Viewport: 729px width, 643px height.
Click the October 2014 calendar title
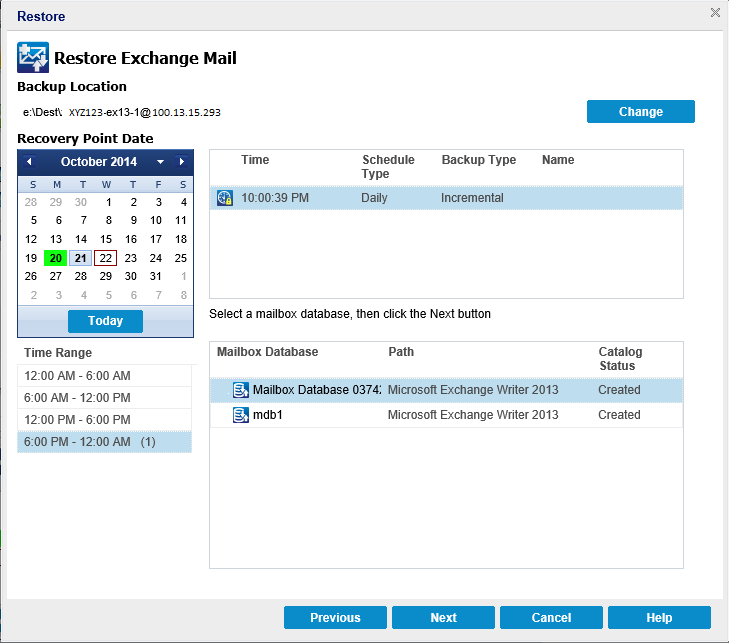pyautogui.click(x=98, y=162)
